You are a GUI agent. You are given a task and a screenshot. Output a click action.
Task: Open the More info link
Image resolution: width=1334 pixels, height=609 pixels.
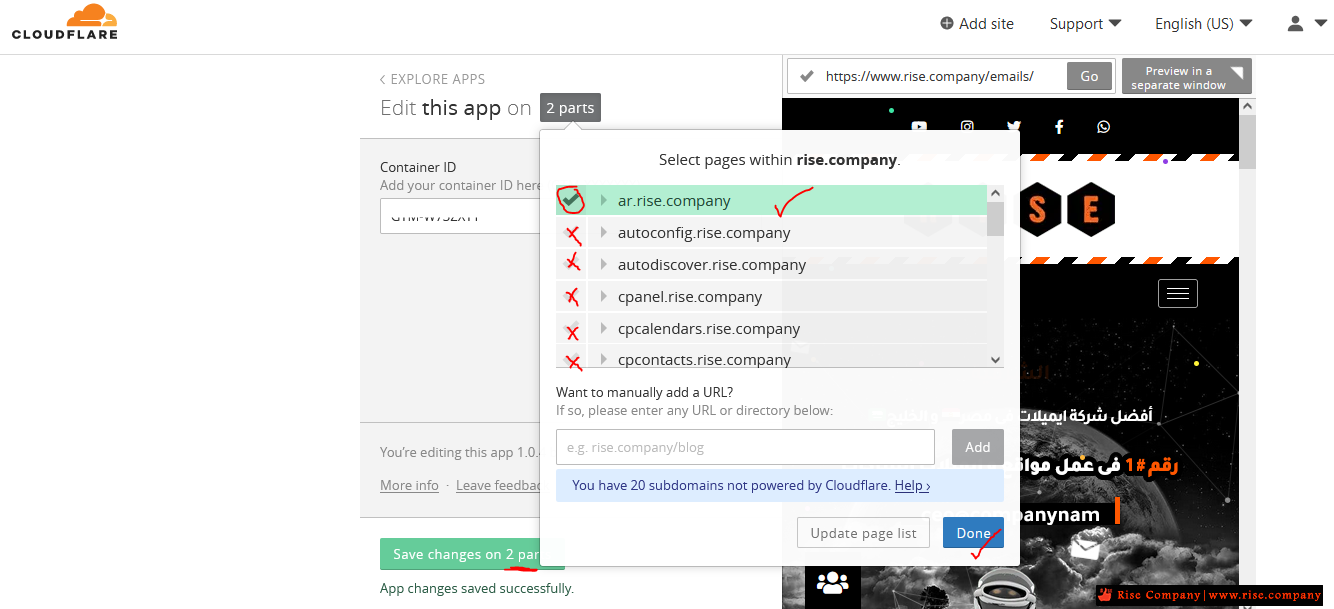[409, 485]
